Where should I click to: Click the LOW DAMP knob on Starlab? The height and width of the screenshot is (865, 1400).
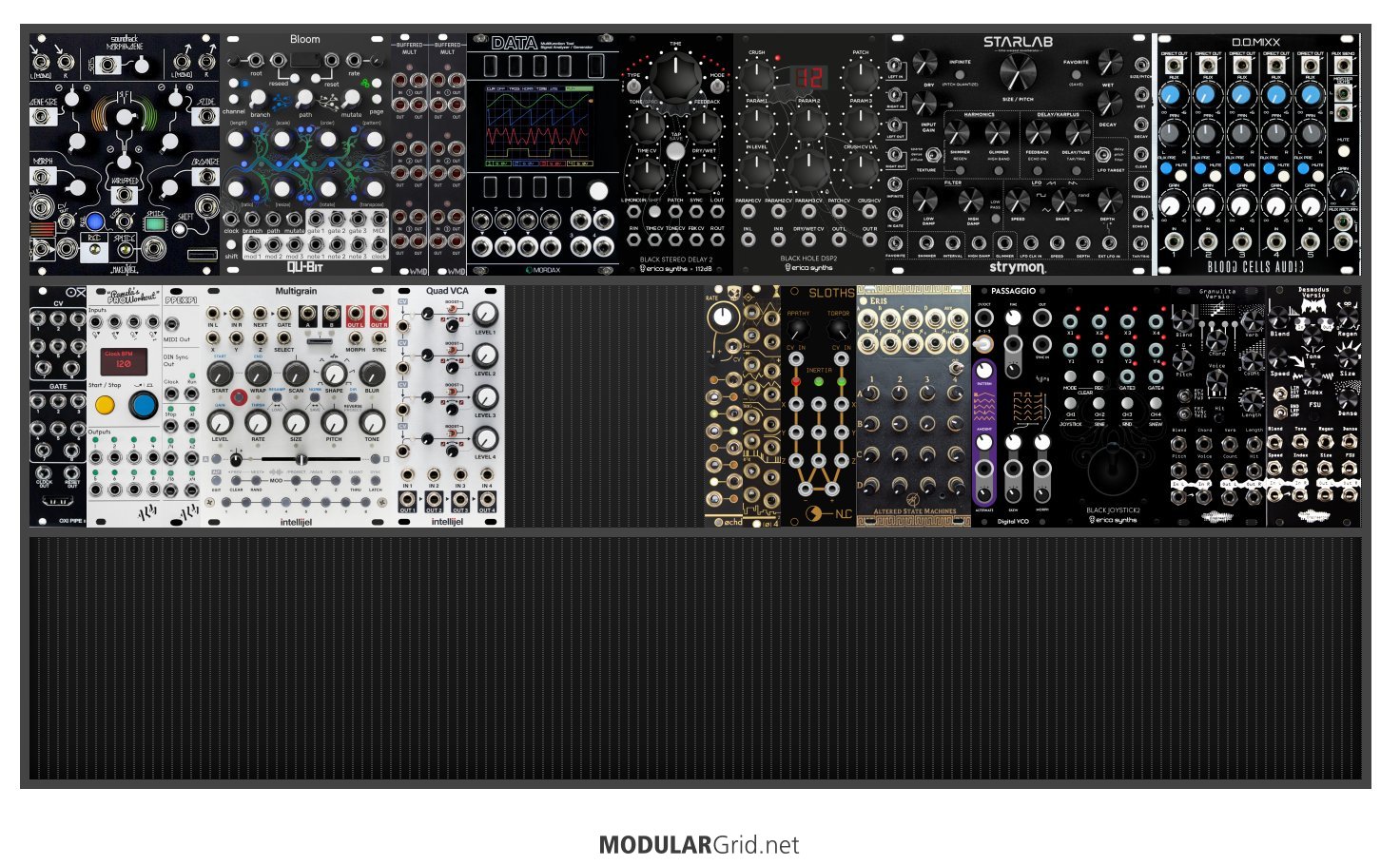click(x=927, y=201)
